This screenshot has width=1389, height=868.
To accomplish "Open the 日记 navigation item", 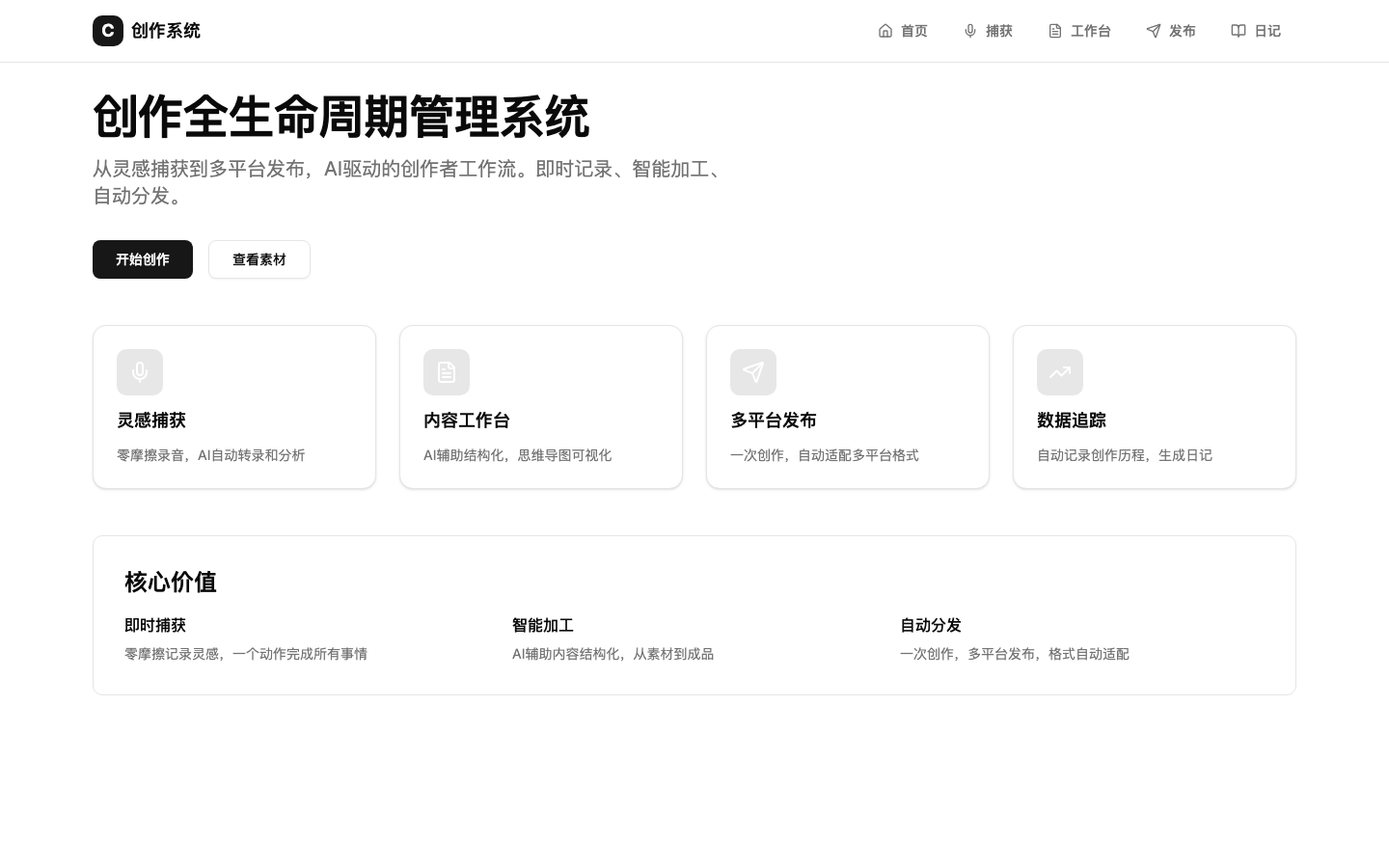I will click(1267, 31).
